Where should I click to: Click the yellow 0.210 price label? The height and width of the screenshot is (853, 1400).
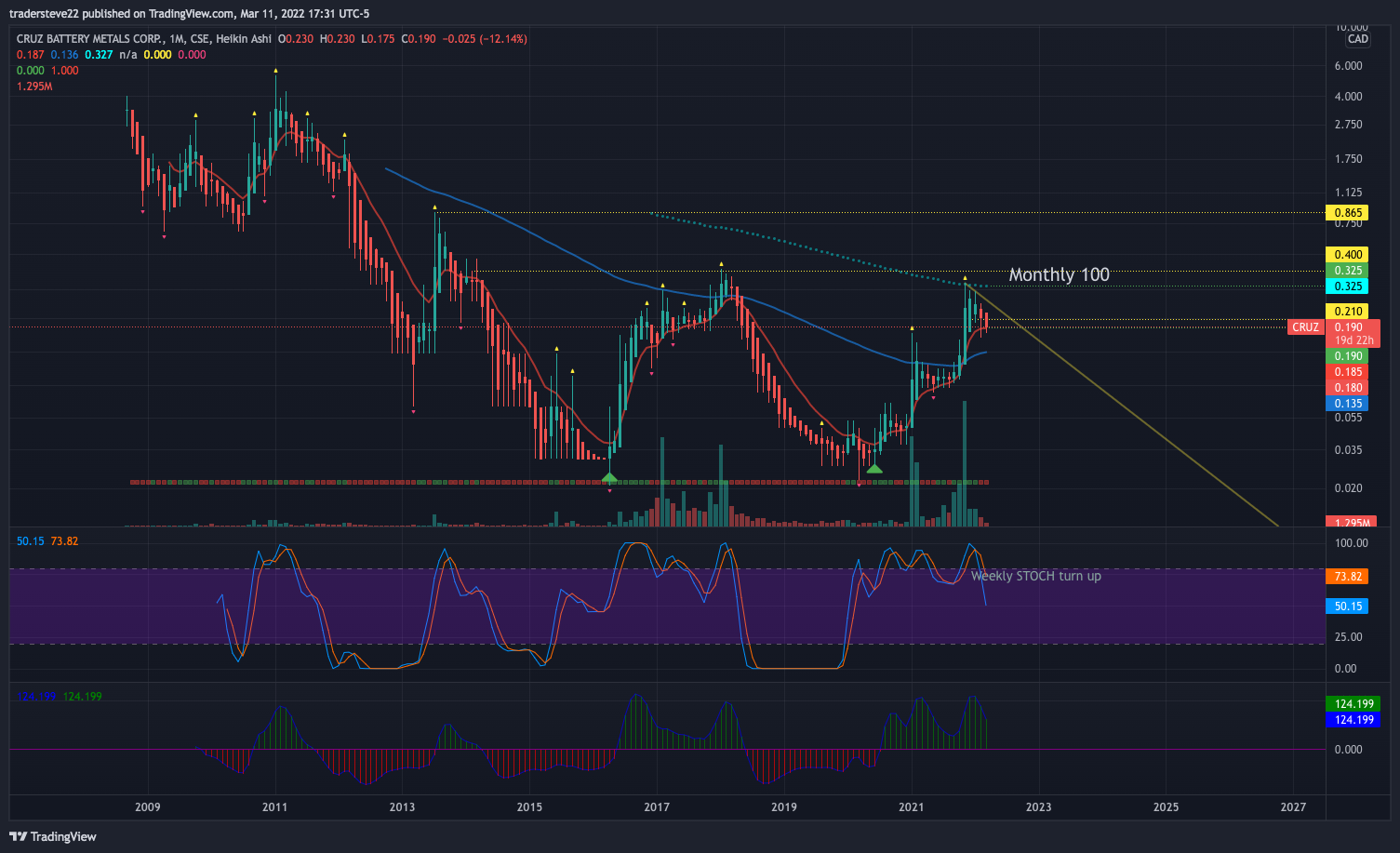(x=1348, y=312)
